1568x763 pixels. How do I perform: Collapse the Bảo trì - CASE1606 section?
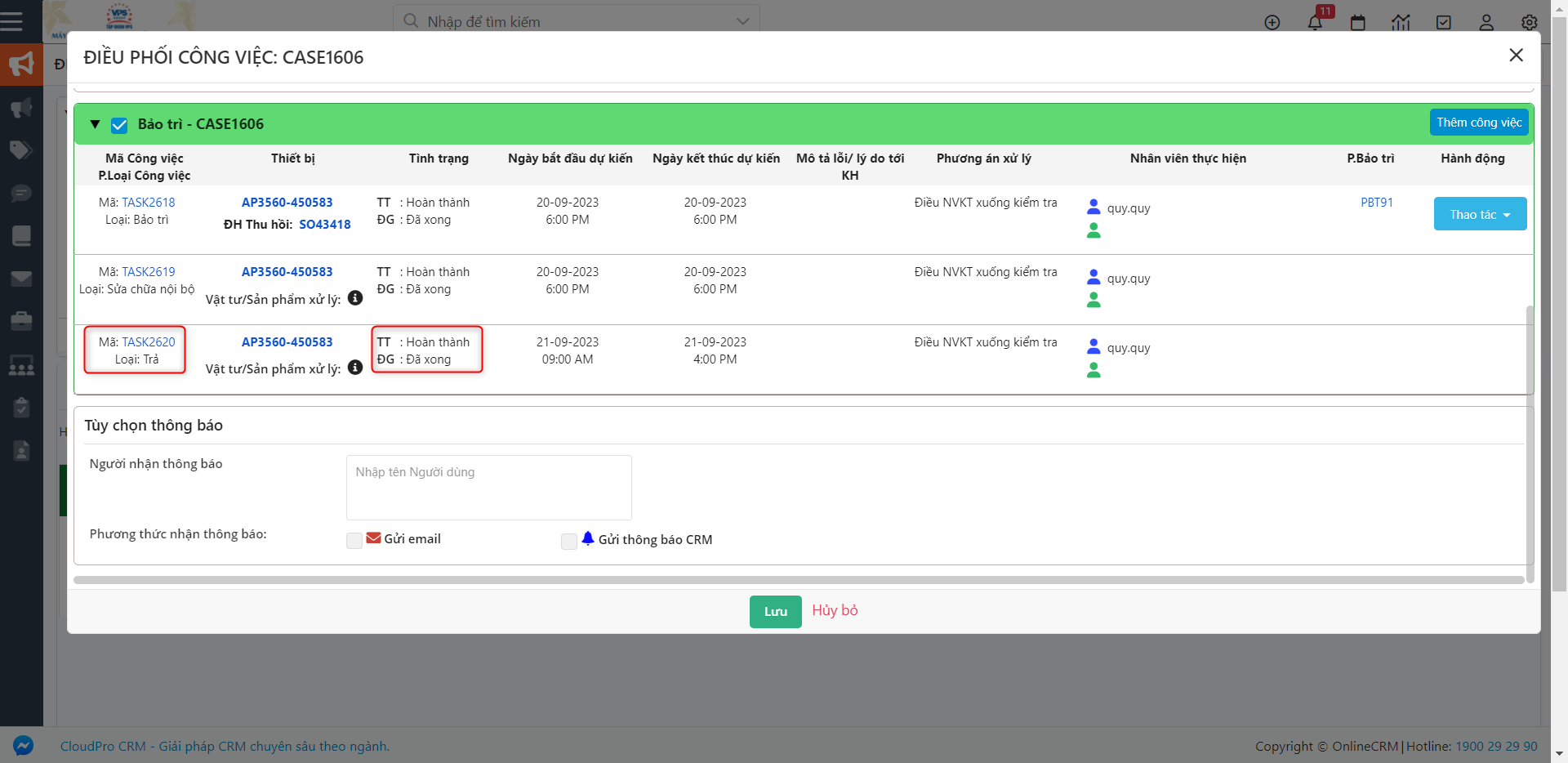(95, 124)
